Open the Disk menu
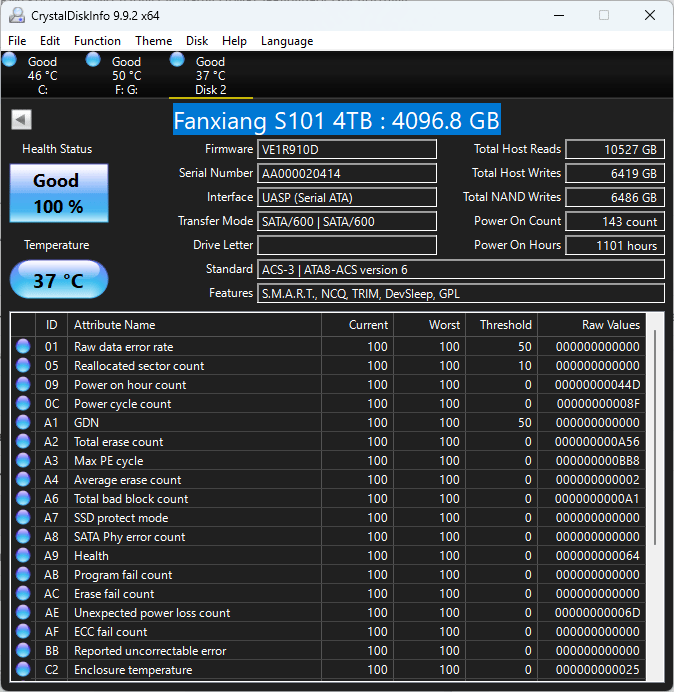This screenshot has width=674, height=692. click(197, 41)
